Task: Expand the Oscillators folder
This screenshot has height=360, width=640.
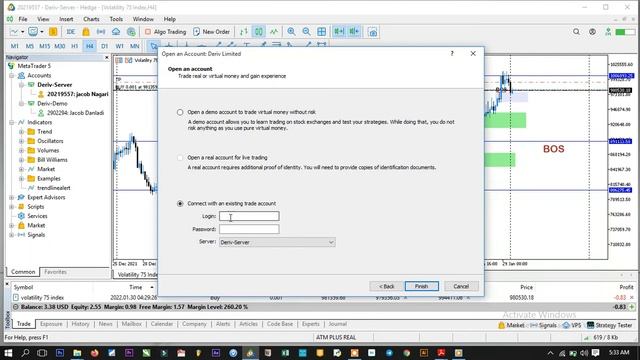Action: [21, 141]
